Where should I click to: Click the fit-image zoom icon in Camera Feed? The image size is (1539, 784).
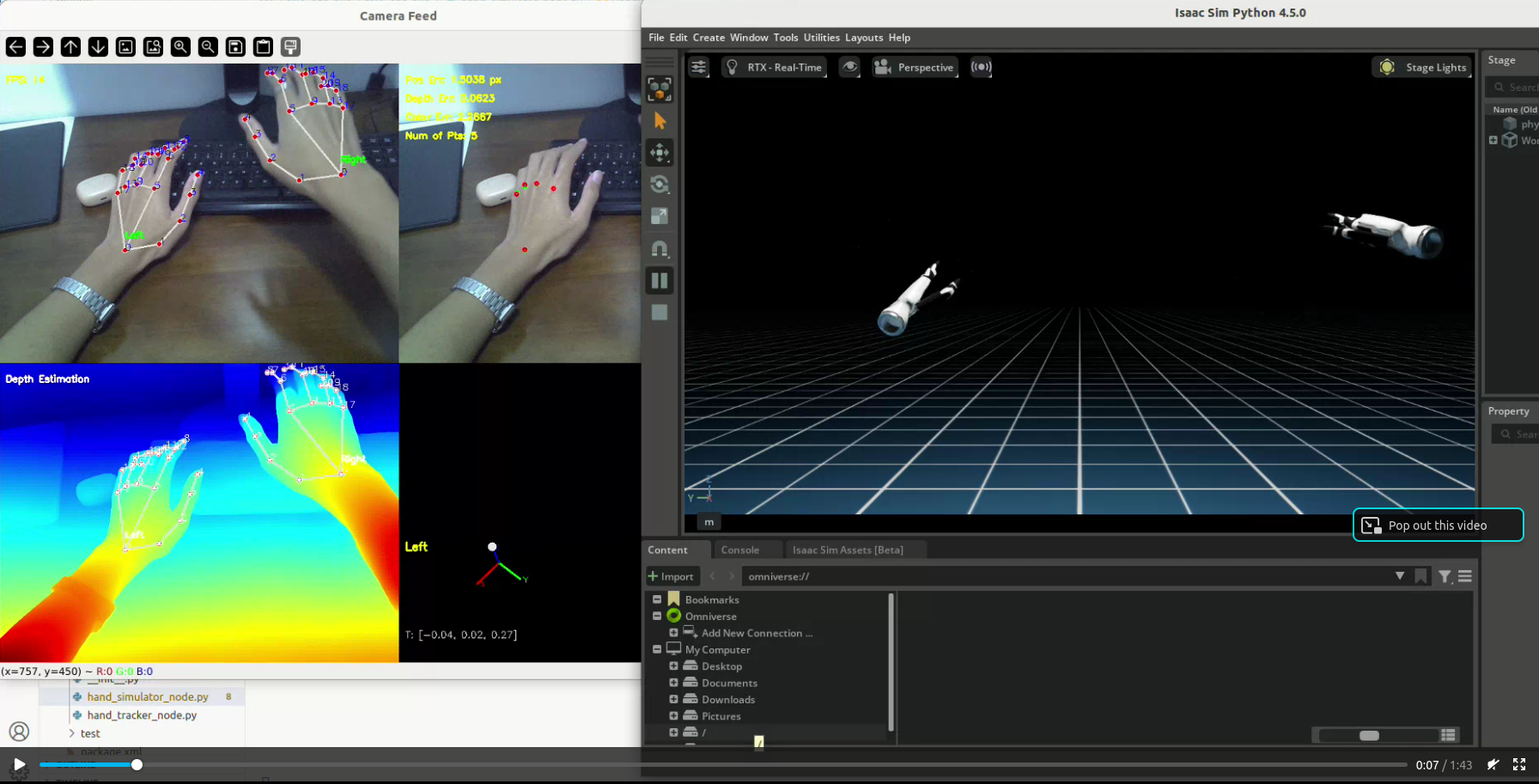pyautogui.click(x=153, y=47)
